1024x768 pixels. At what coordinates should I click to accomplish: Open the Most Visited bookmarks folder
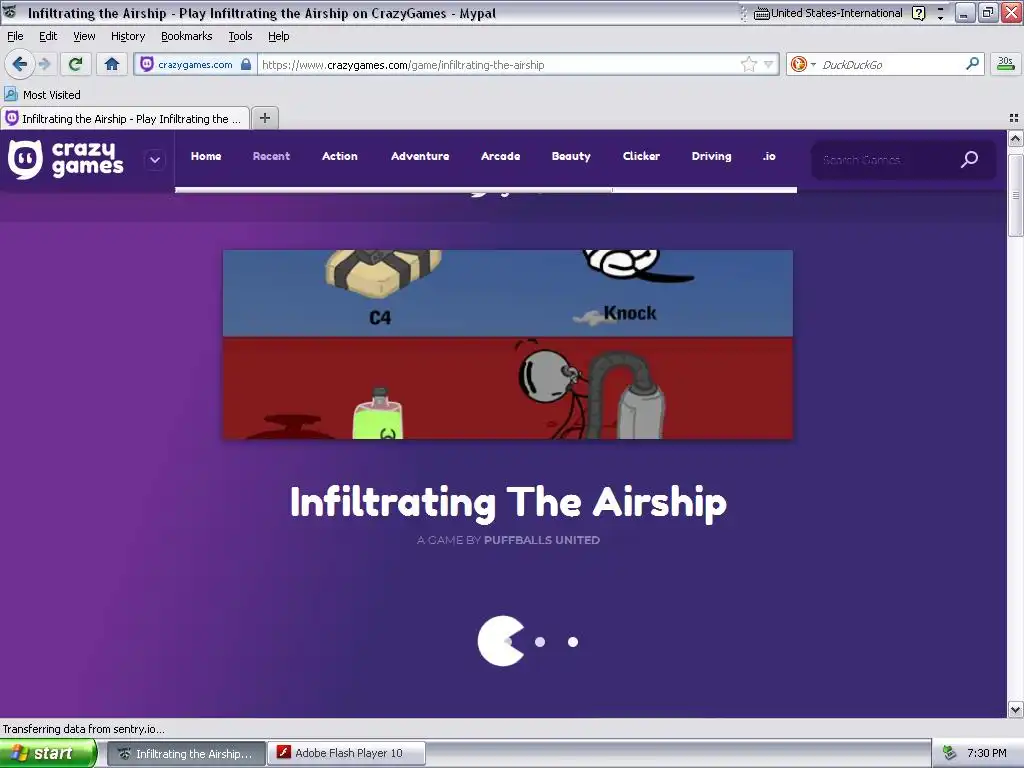tap(42, 95)
